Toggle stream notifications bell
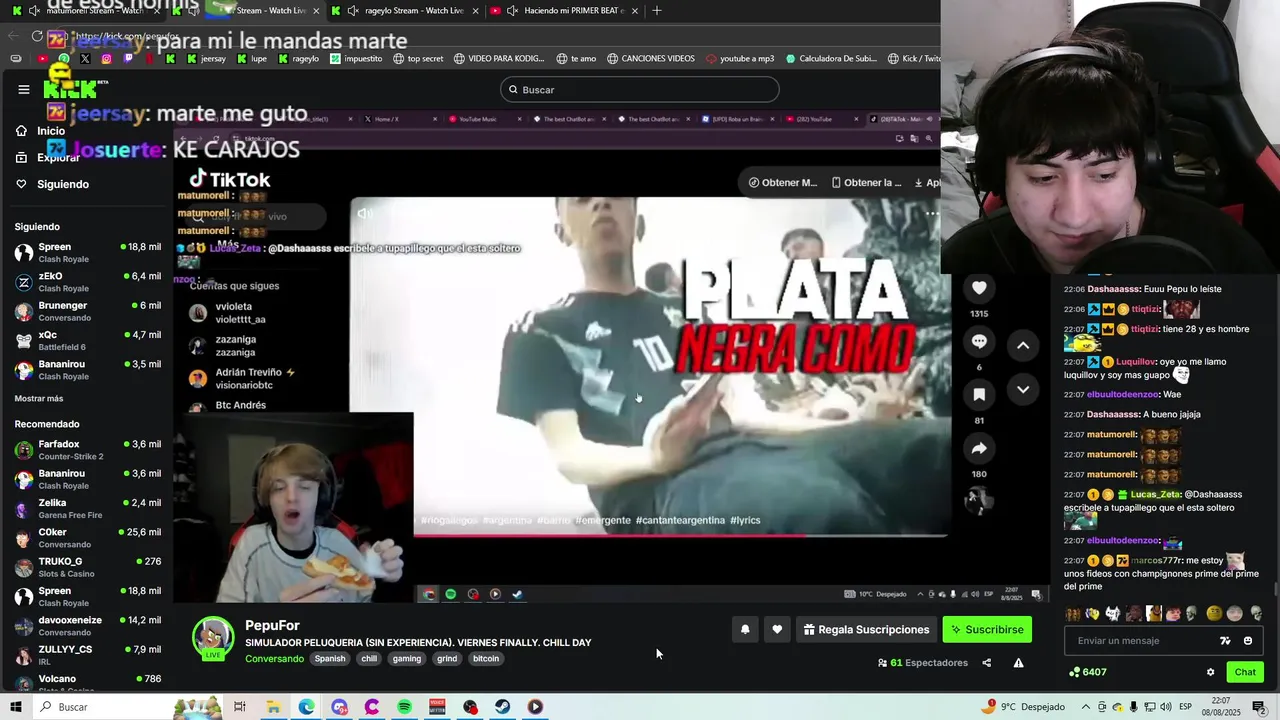The image size is (1280, 720). 745,629
